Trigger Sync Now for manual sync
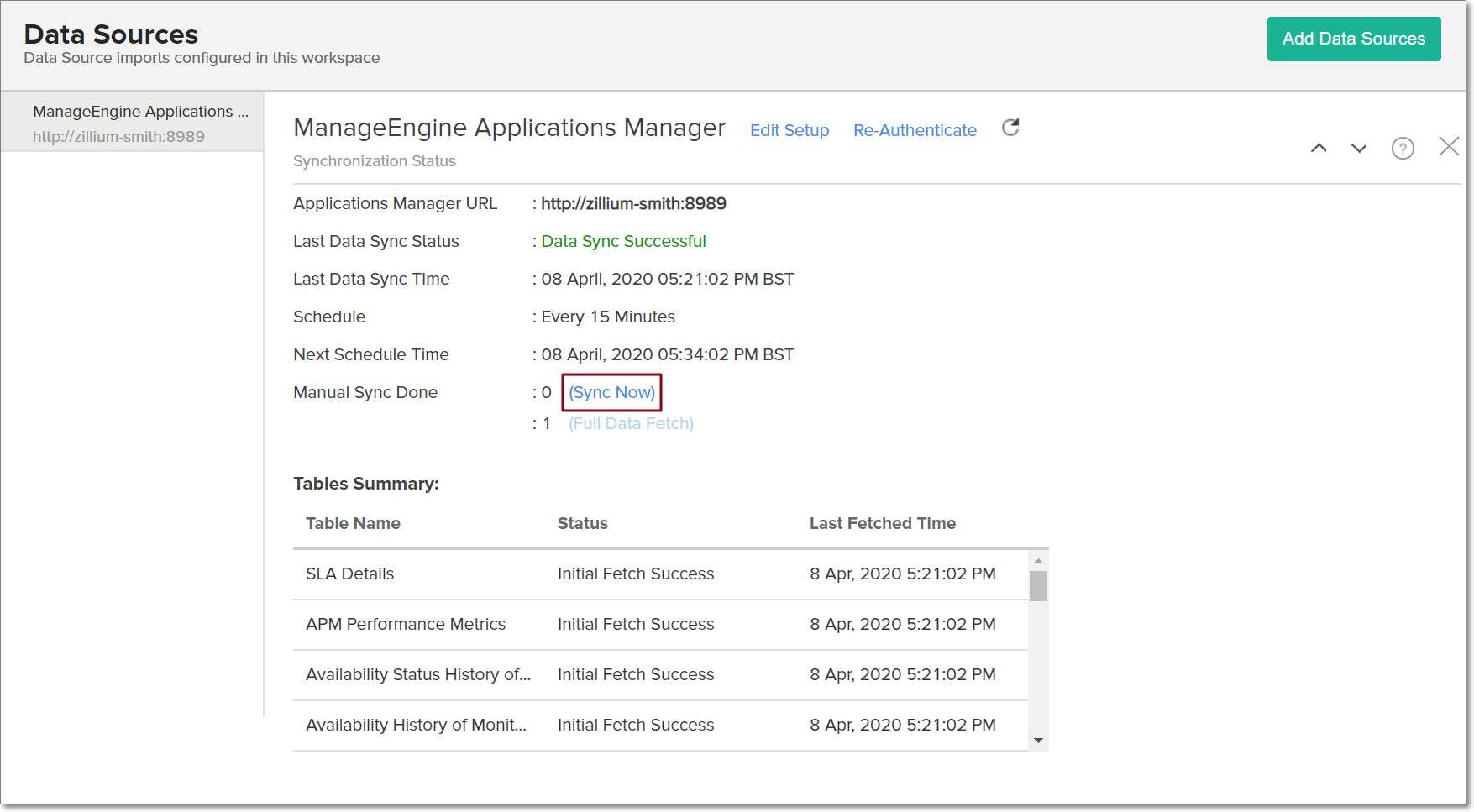 (x=611, y=393)
